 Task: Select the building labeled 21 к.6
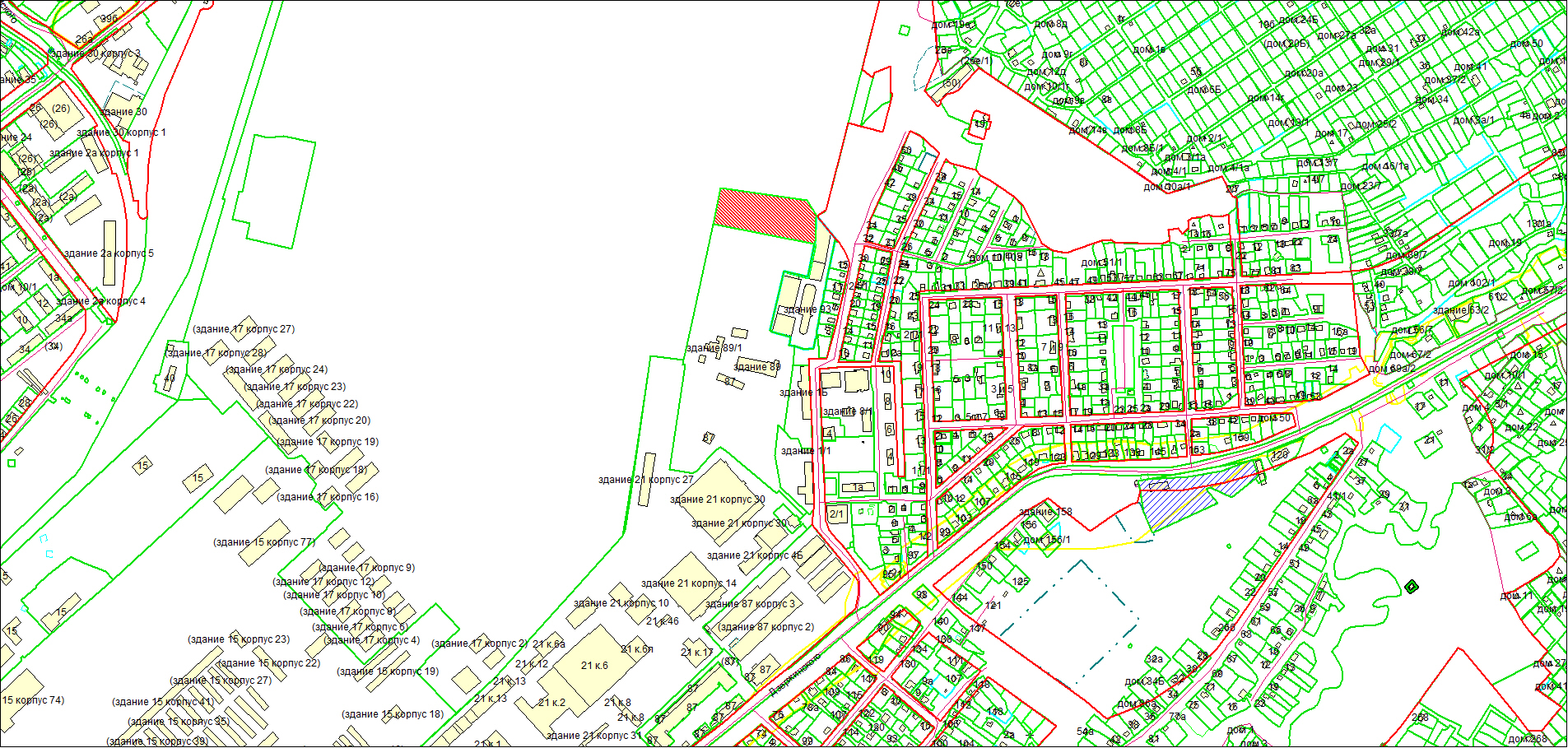[x=594, y=666]
